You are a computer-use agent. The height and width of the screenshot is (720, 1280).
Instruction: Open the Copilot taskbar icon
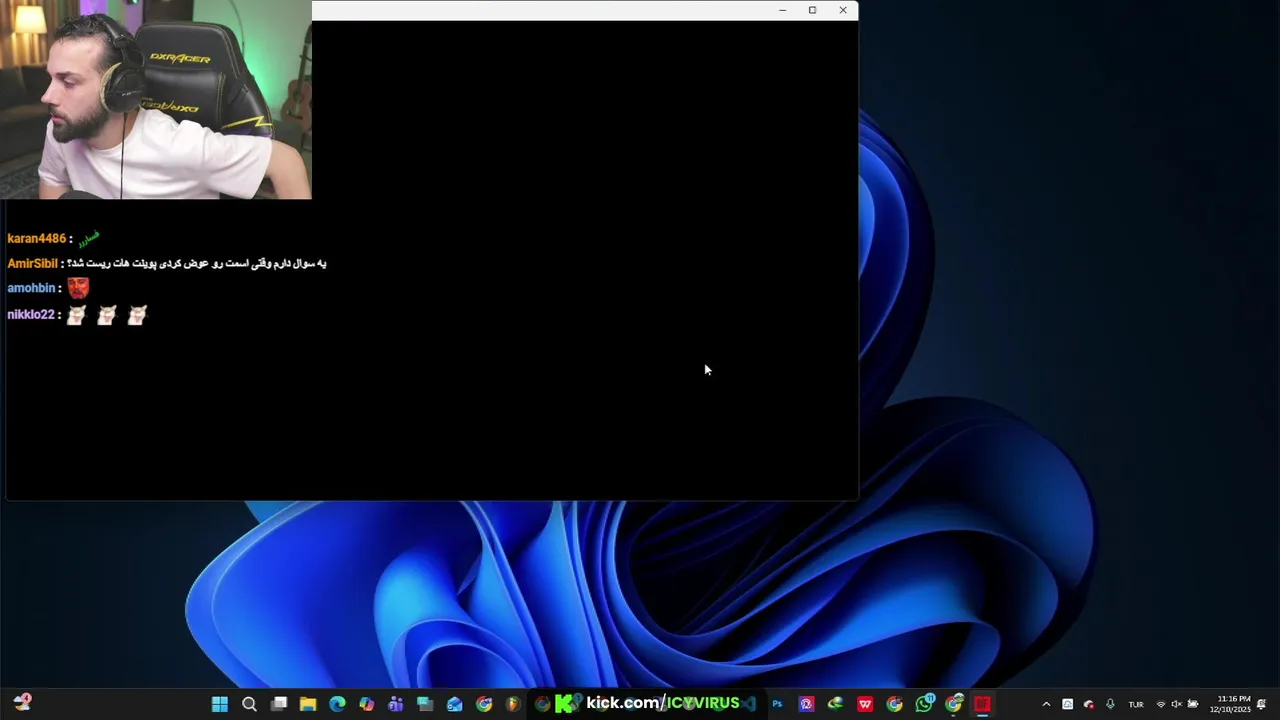click(366, 704)
